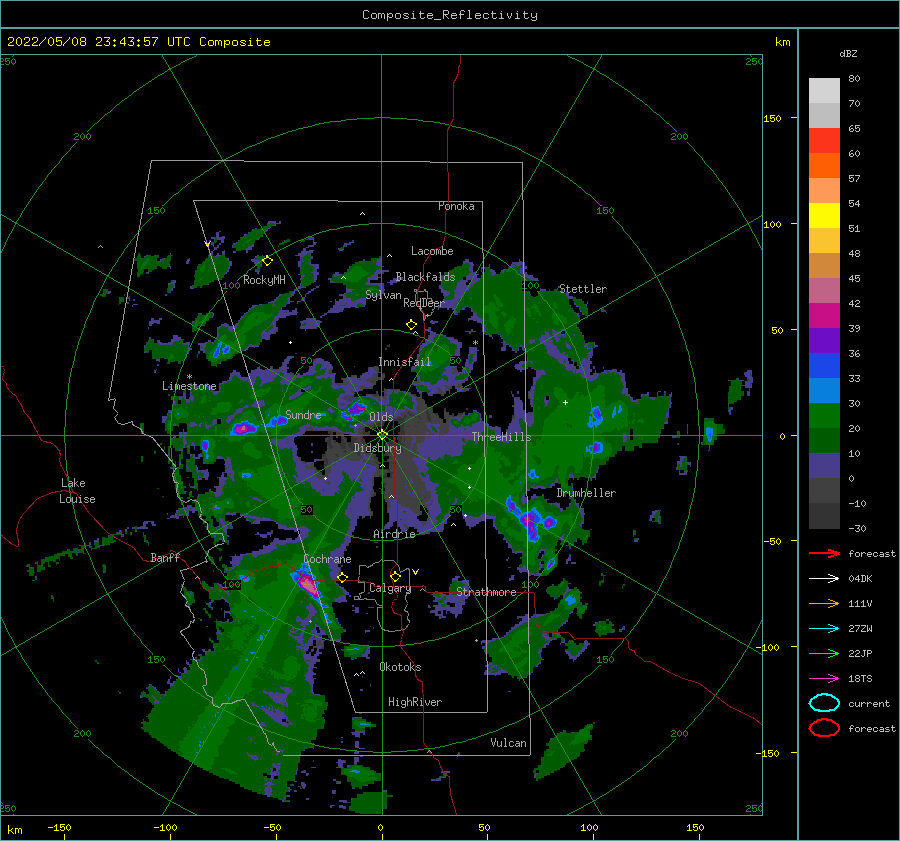Select the red 60–65 dBZ color swatch
The width and height of the screenshot is (900, 841).
(824, 141)
